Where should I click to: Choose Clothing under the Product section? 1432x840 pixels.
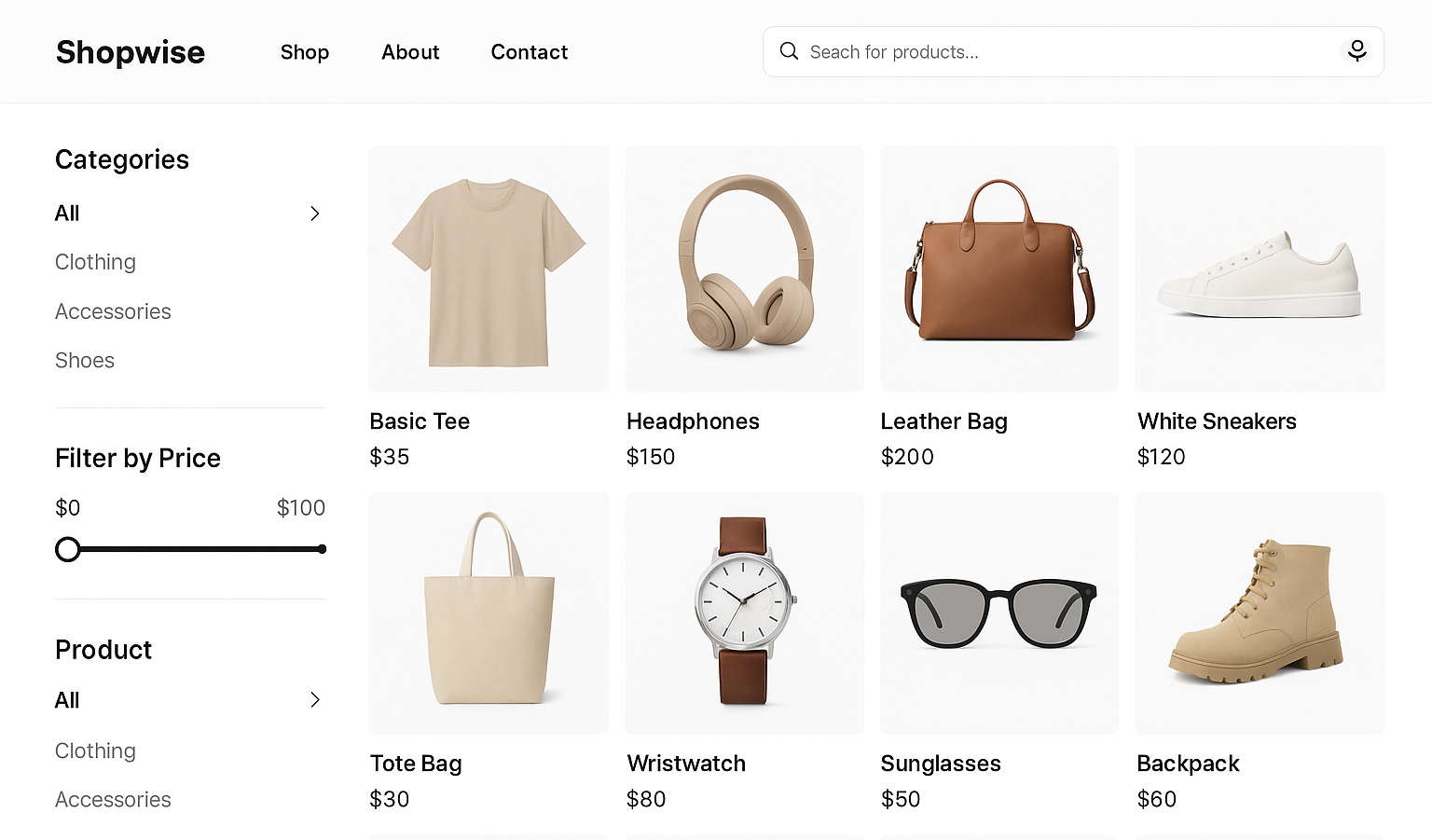tap(95, 750)
